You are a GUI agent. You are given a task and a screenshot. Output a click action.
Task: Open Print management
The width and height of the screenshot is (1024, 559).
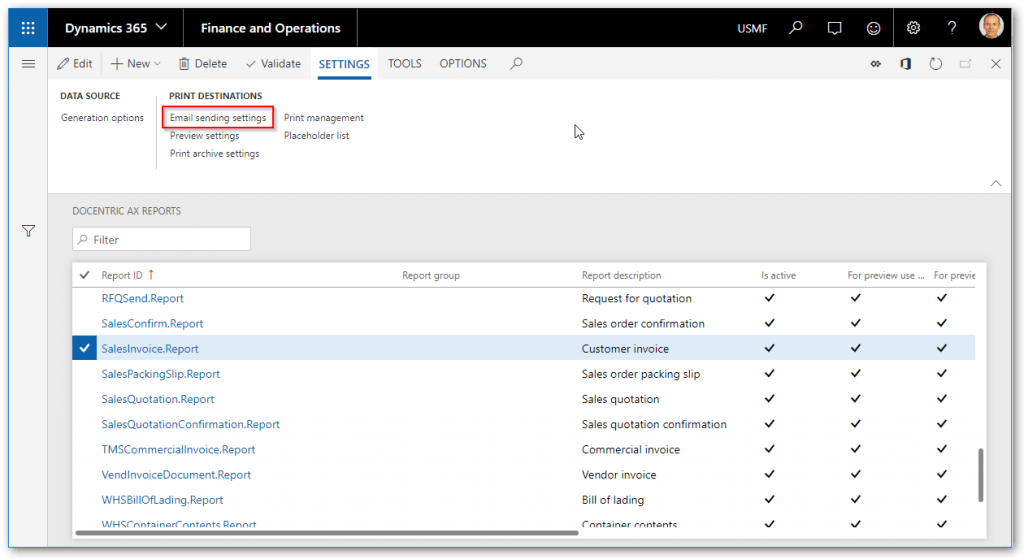(x=323, y=118)
